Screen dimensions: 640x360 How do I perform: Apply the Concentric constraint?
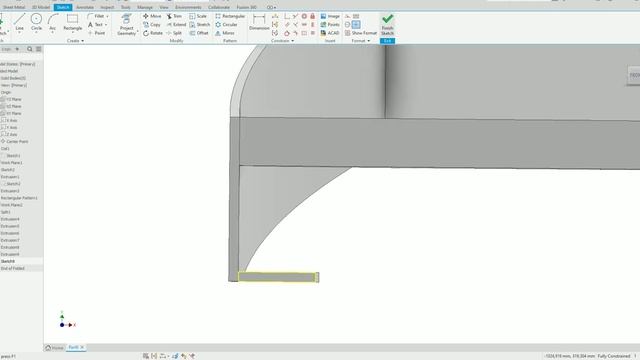304,16
